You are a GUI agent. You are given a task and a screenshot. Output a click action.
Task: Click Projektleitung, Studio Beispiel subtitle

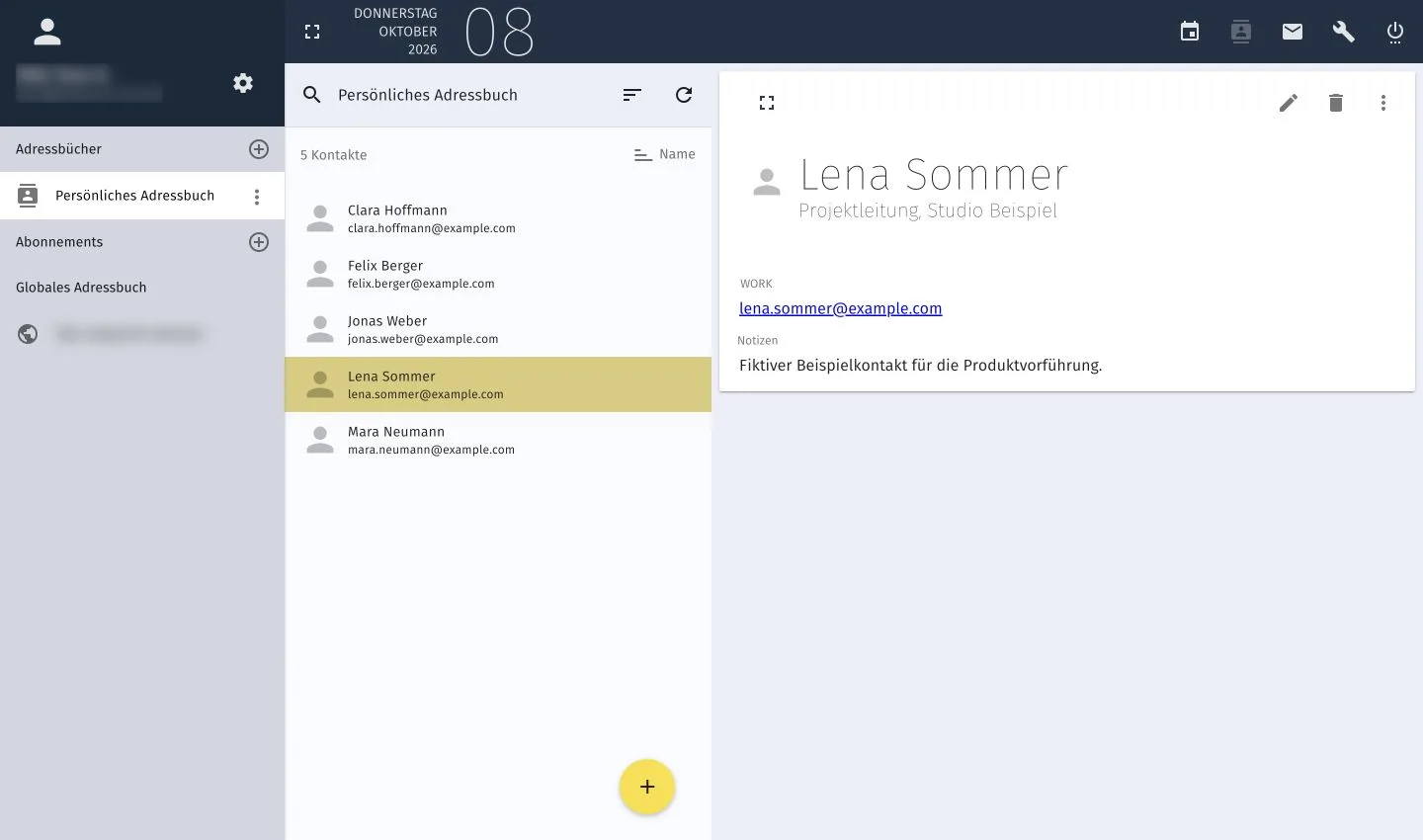click(x=928, y=210)
